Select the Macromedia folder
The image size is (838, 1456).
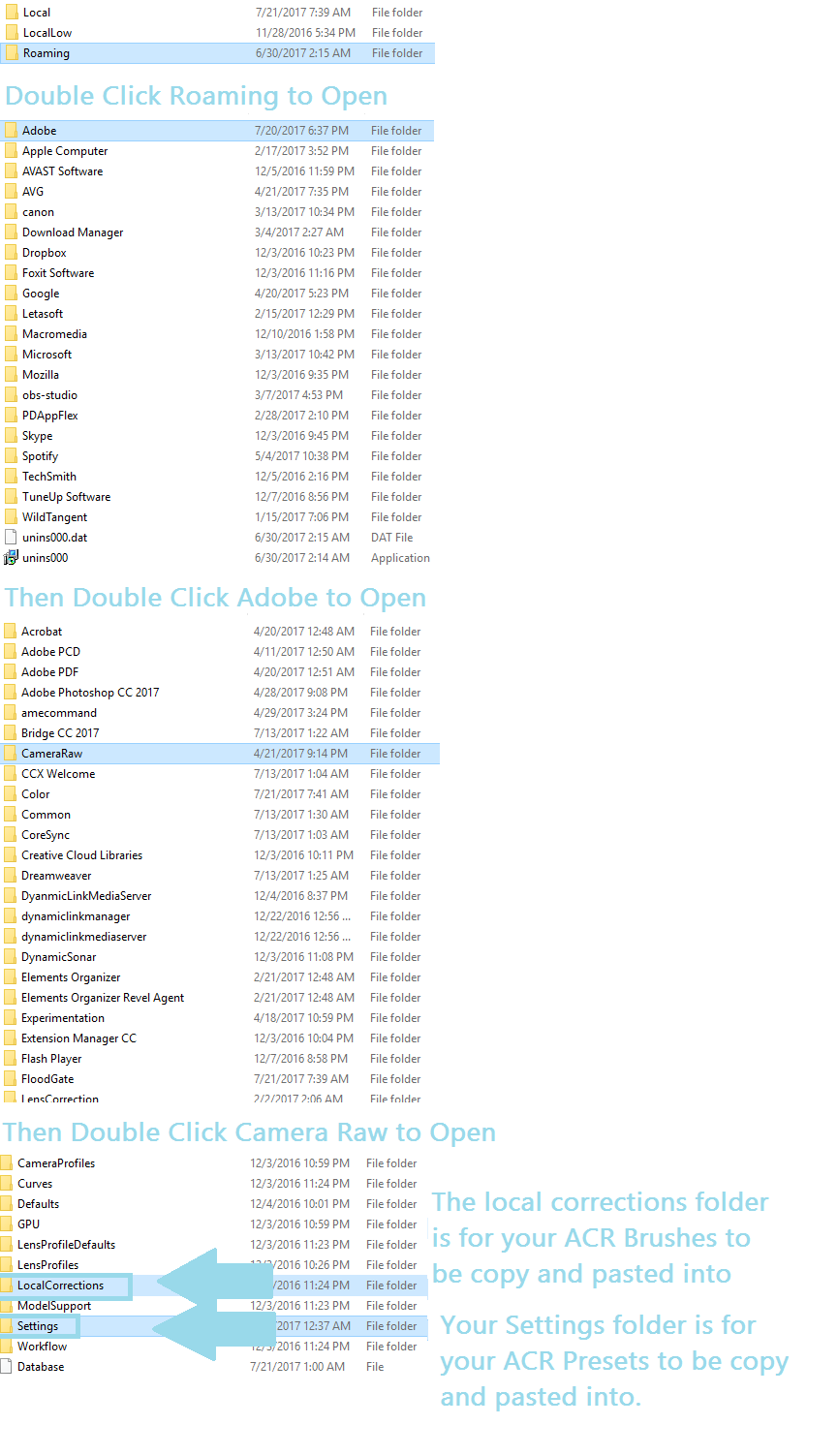click(x=54, y=334)
